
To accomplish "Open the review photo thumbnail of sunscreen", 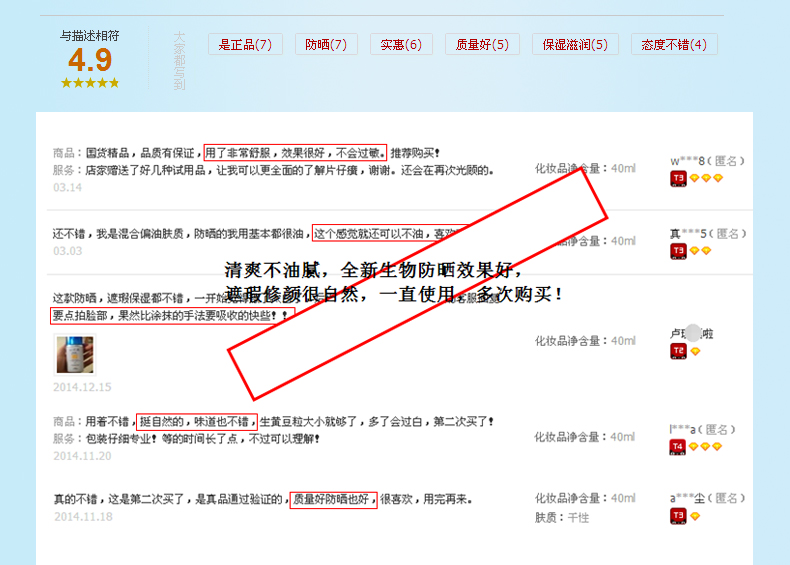I will coord(74,355).
